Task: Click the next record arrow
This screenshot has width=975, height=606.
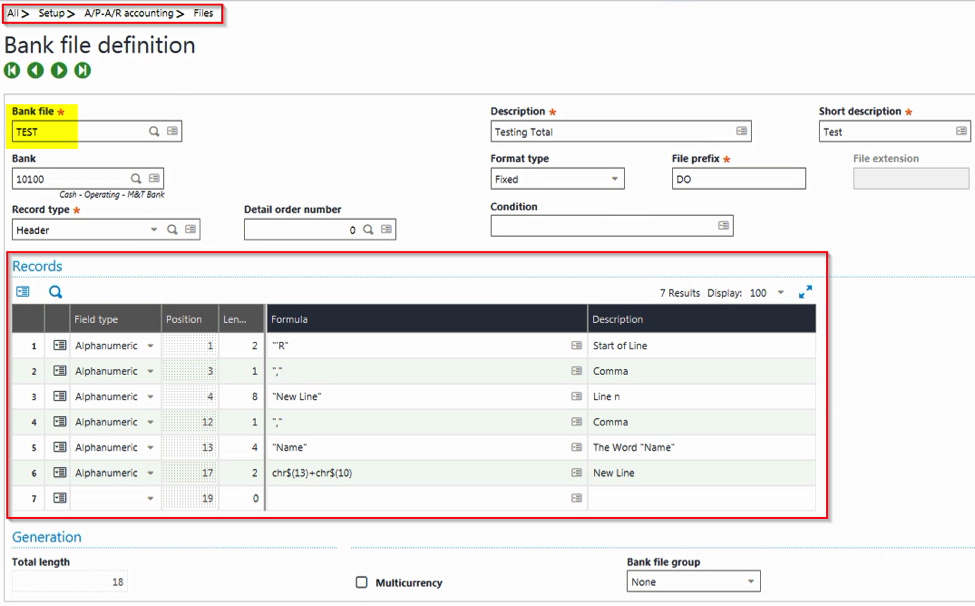Action: tap(58, 70)
